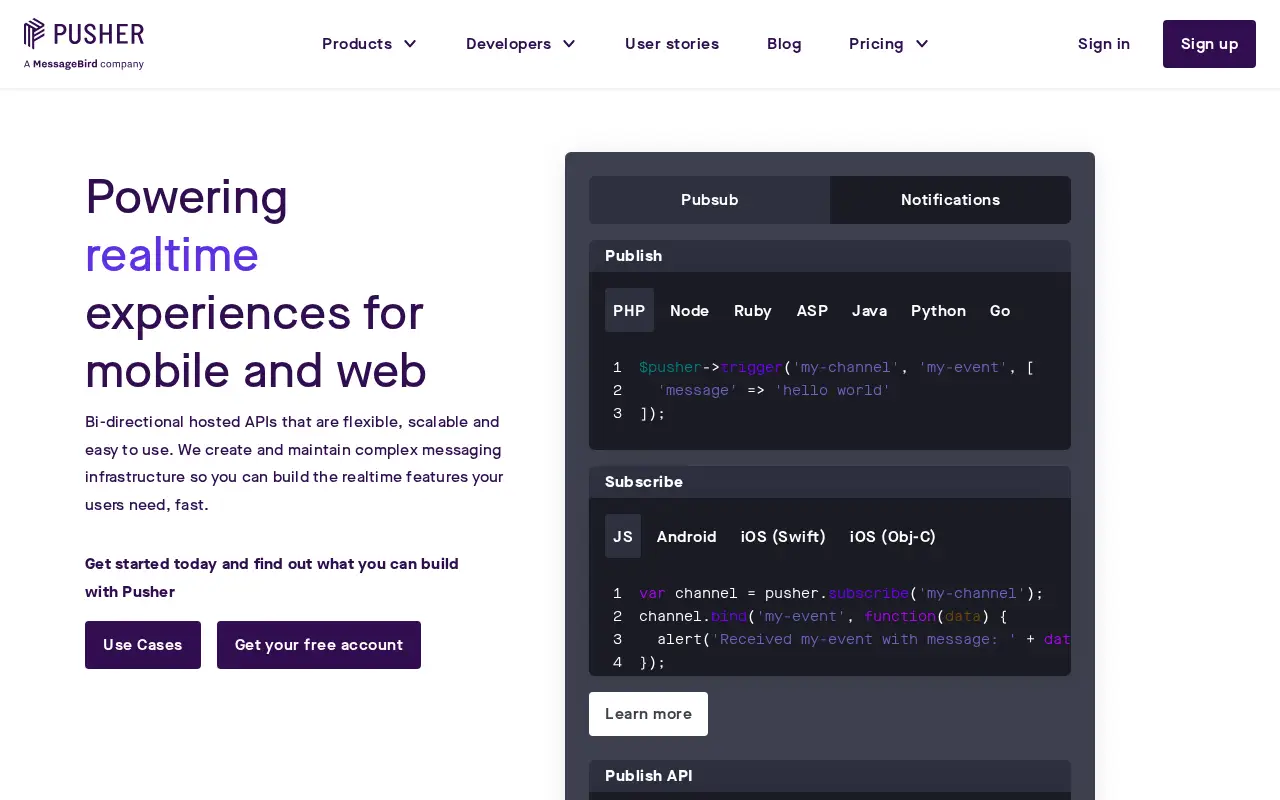Go to the Blog link
Image resolution: width=1280 pixels, height=800 pixels.
click(x=784, y=44)
